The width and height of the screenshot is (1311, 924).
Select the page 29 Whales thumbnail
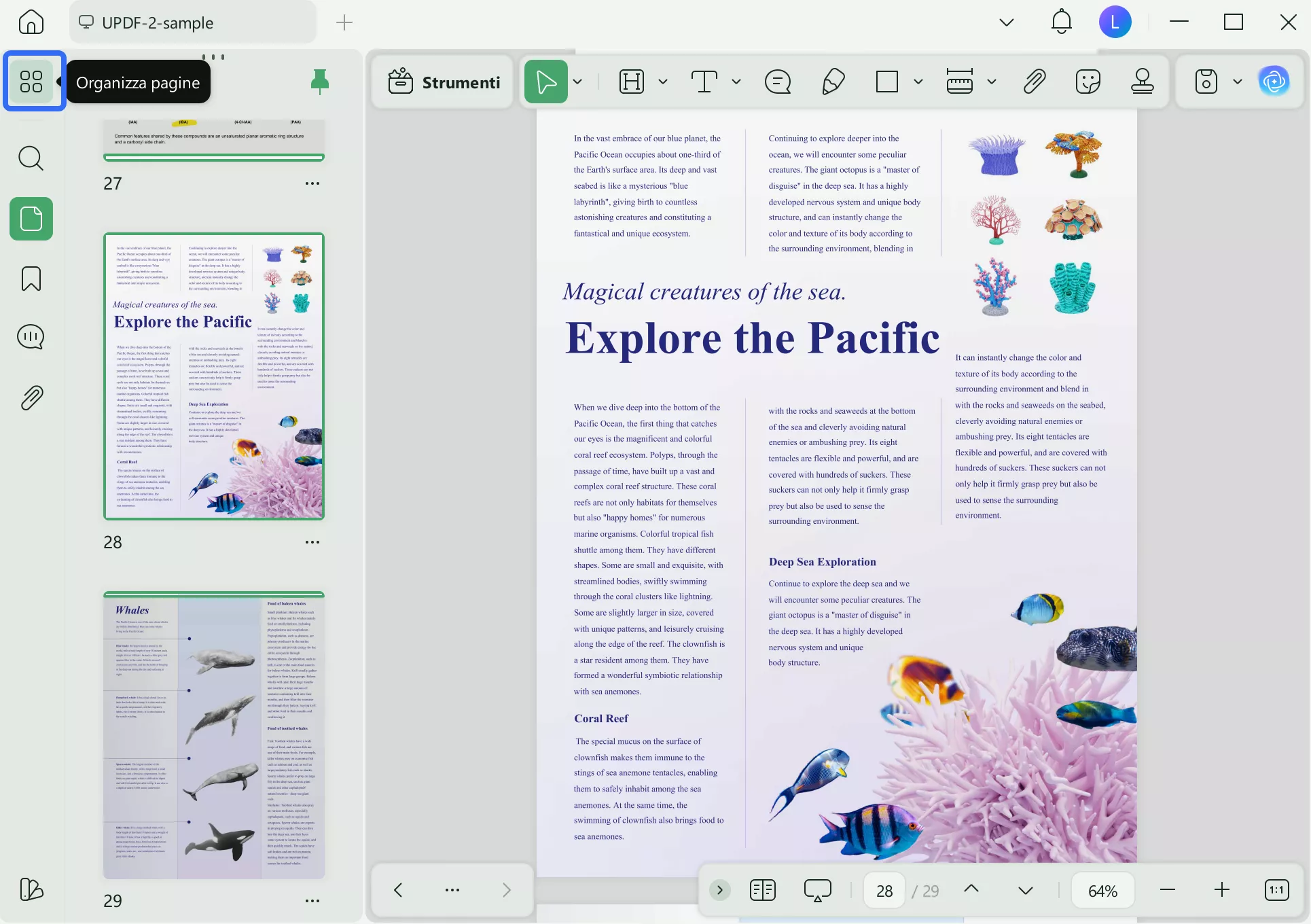pyautogui.click(x=214, y=735)
